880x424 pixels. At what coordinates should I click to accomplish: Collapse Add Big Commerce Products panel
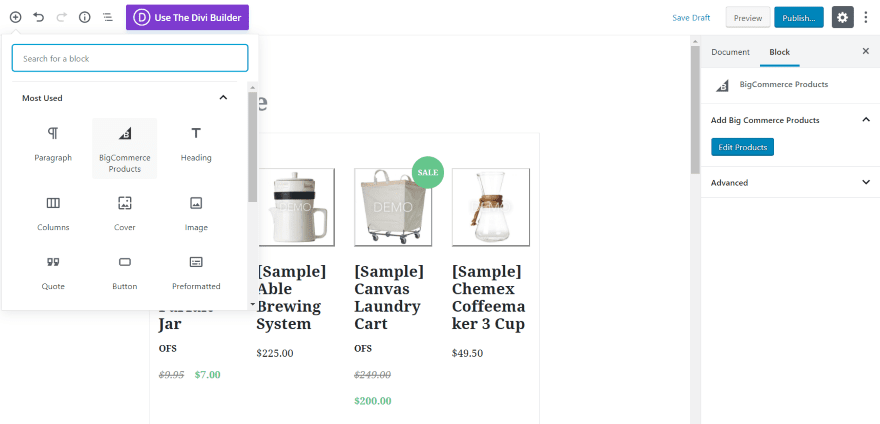[x=865, y=120]
